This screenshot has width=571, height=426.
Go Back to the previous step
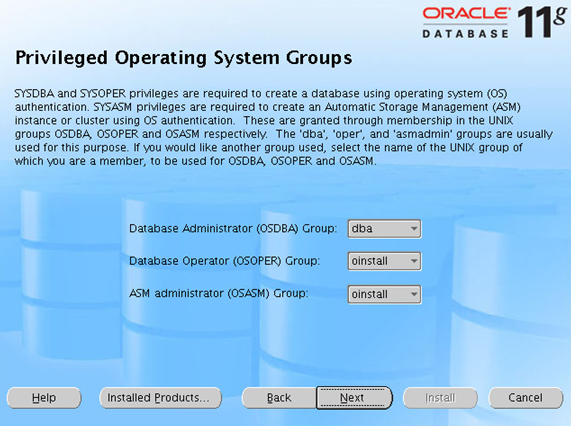pyautogui.click(x=279, y=398)
